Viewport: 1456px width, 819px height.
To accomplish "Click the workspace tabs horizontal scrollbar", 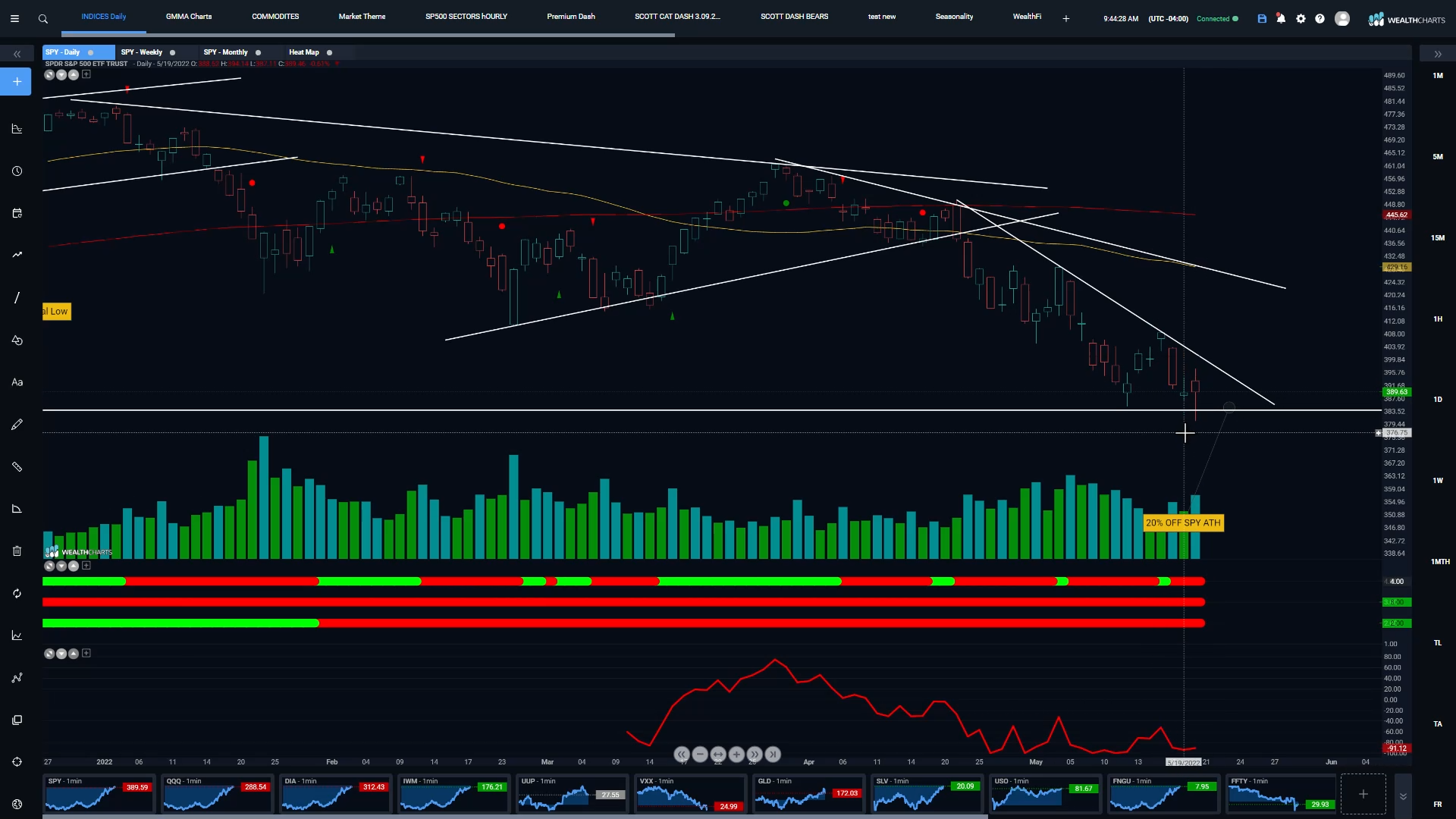I will tap(368, 35).
